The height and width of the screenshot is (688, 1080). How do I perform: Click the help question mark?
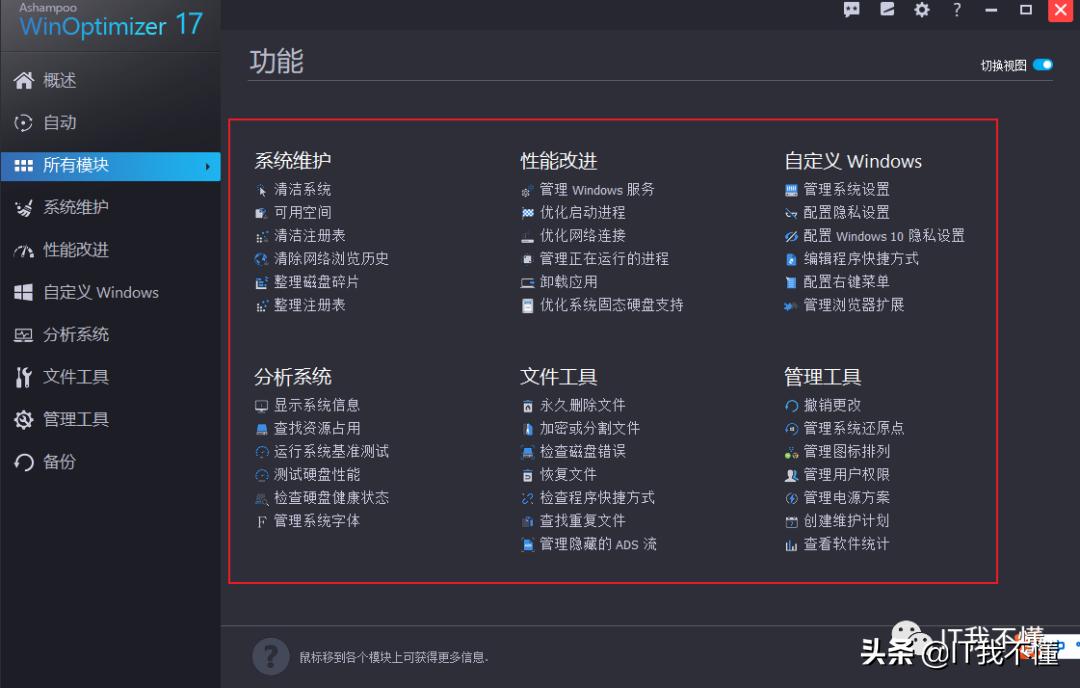tap(956, 11)
